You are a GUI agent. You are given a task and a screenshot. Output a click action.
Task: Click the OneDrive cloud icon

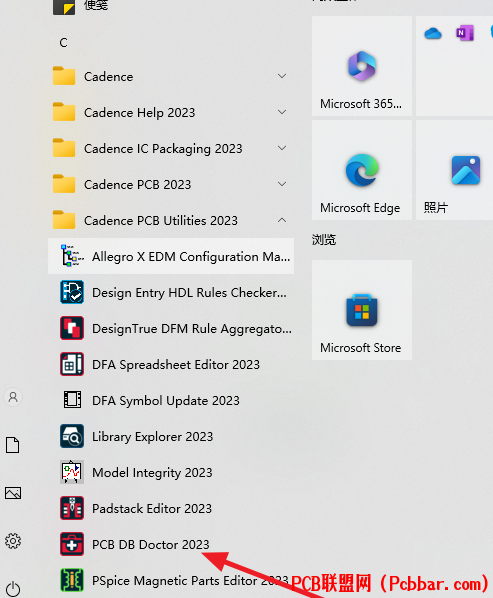[433, 33]
